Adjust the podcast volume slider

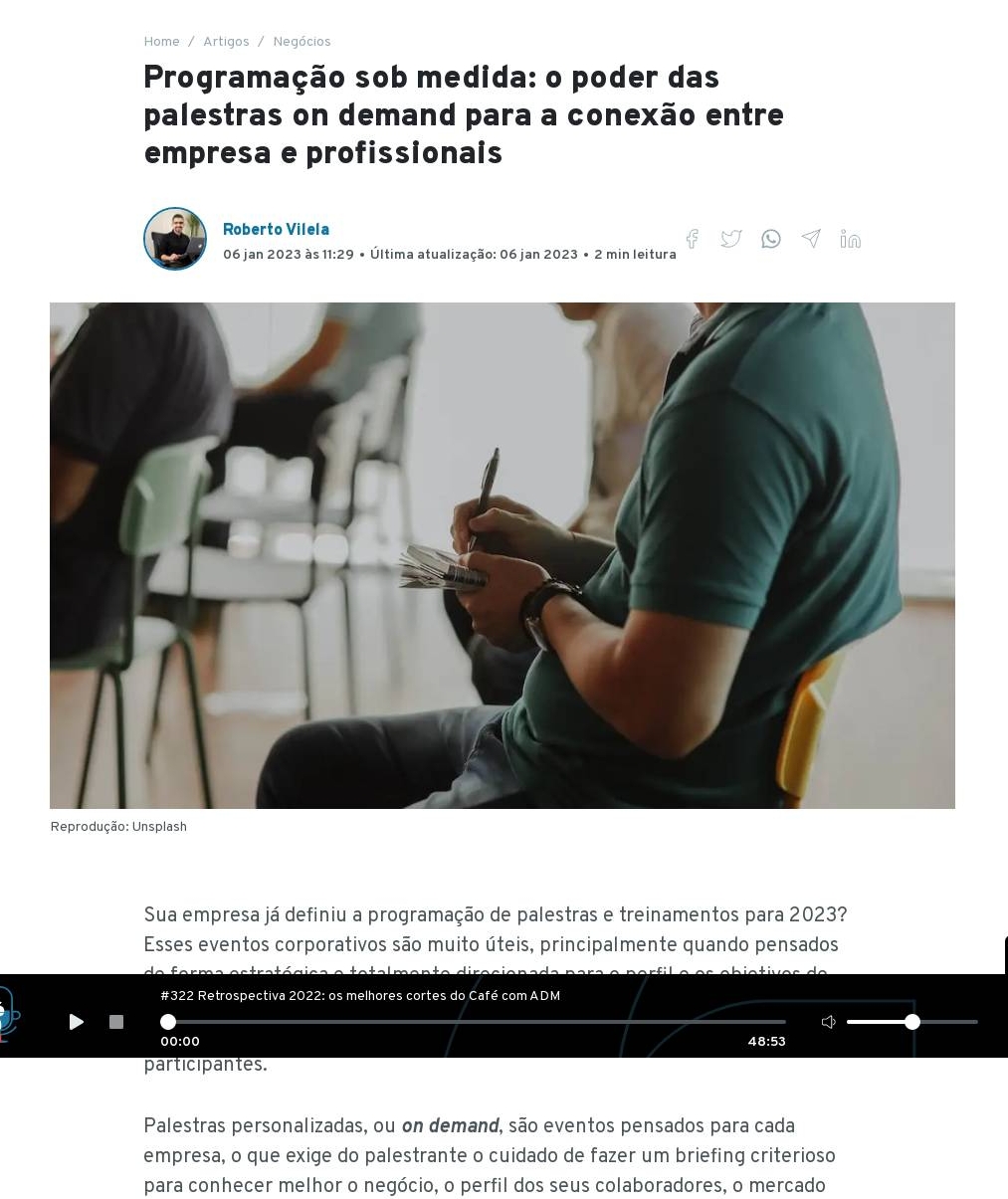click(912, 1022)
